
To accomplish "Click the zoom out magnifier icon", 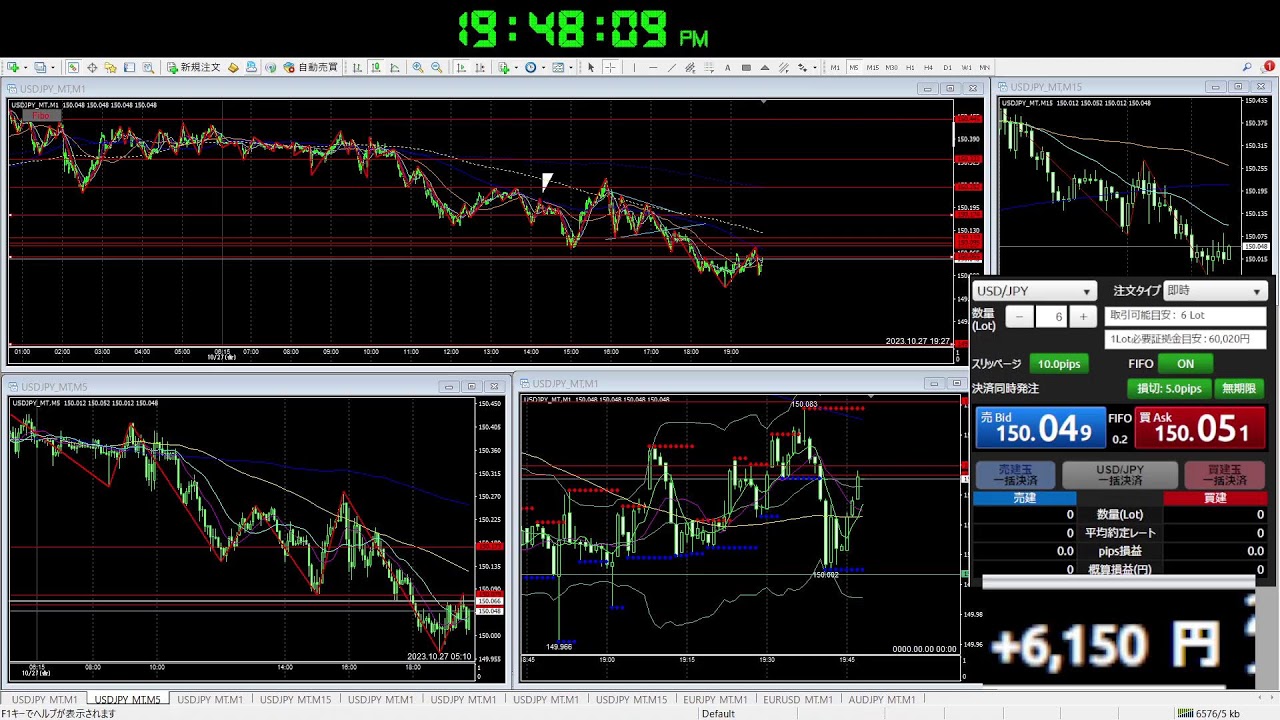I will coord(437,68).
